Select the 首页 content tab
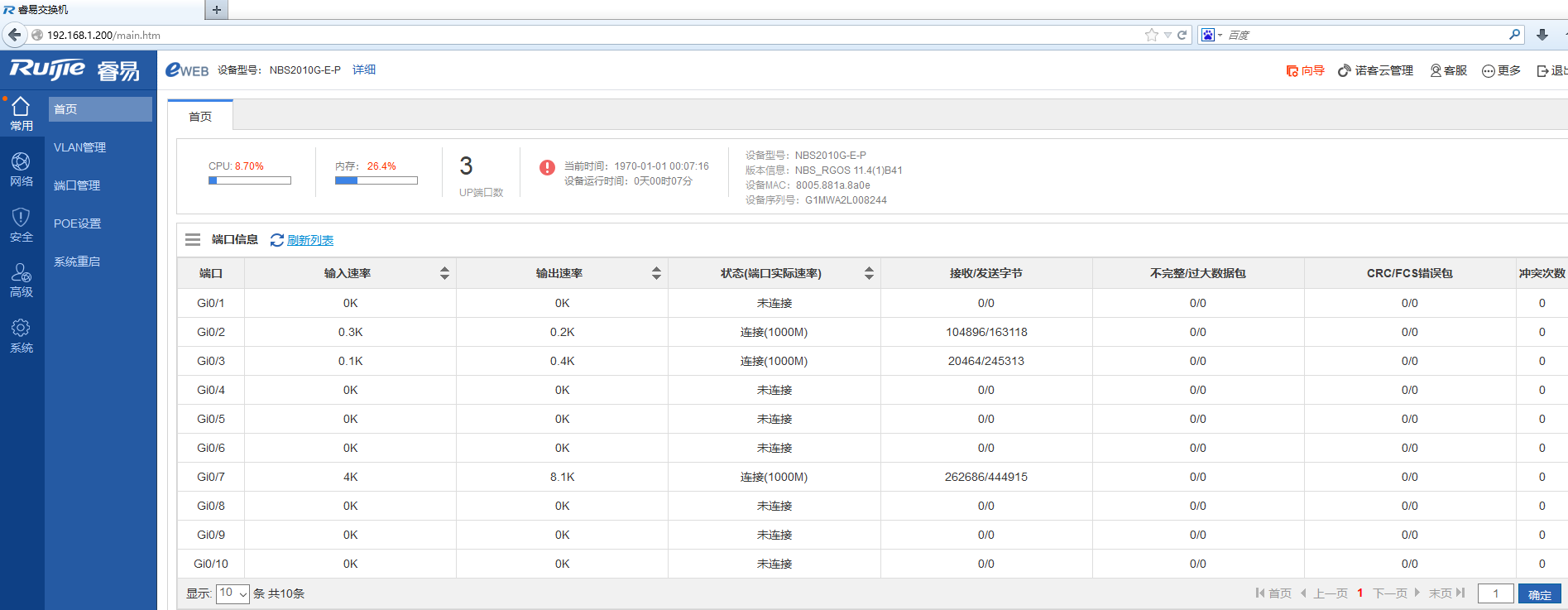 (x=200, y=116)
